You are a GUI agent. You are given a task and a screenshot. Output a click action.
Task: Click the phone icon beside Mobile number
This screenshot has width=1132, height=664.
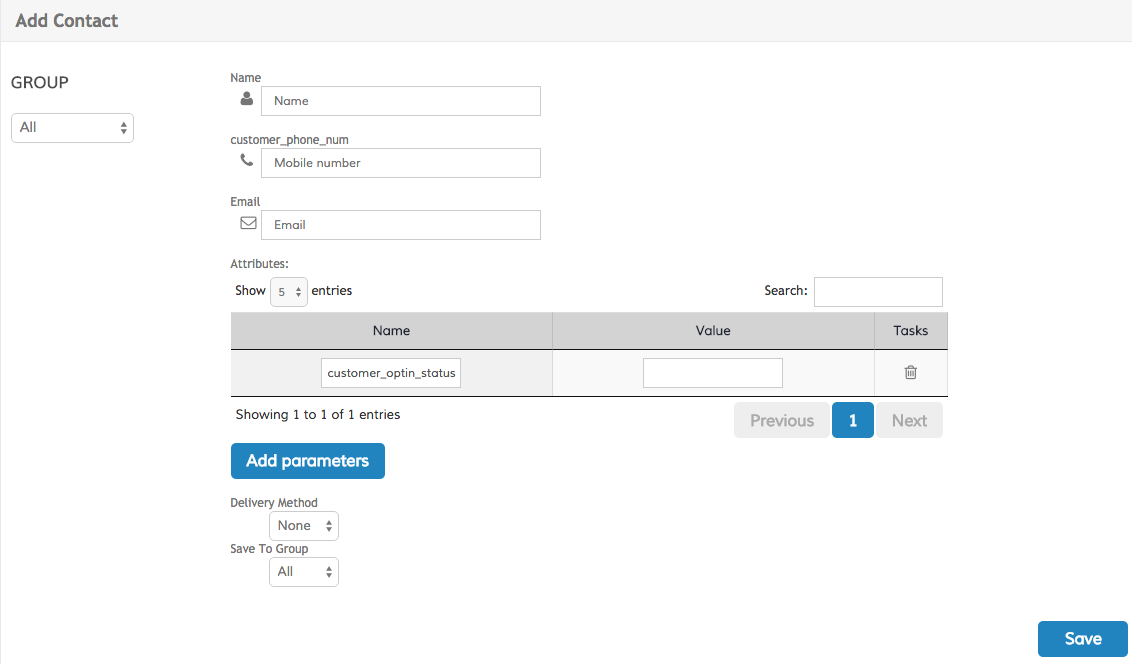coord(247,160)
